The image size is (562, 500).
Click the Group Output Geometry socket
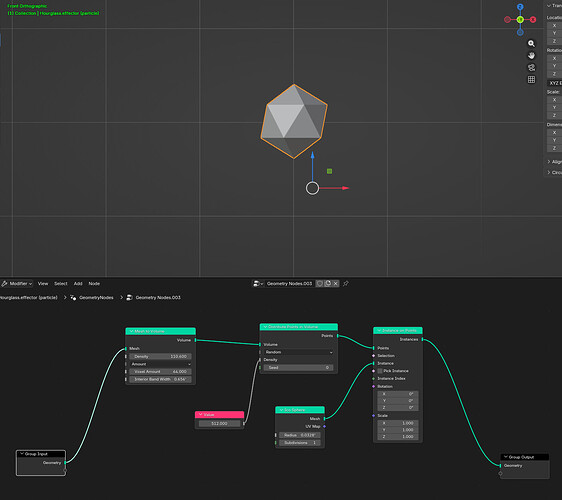(x=500, y=466)
